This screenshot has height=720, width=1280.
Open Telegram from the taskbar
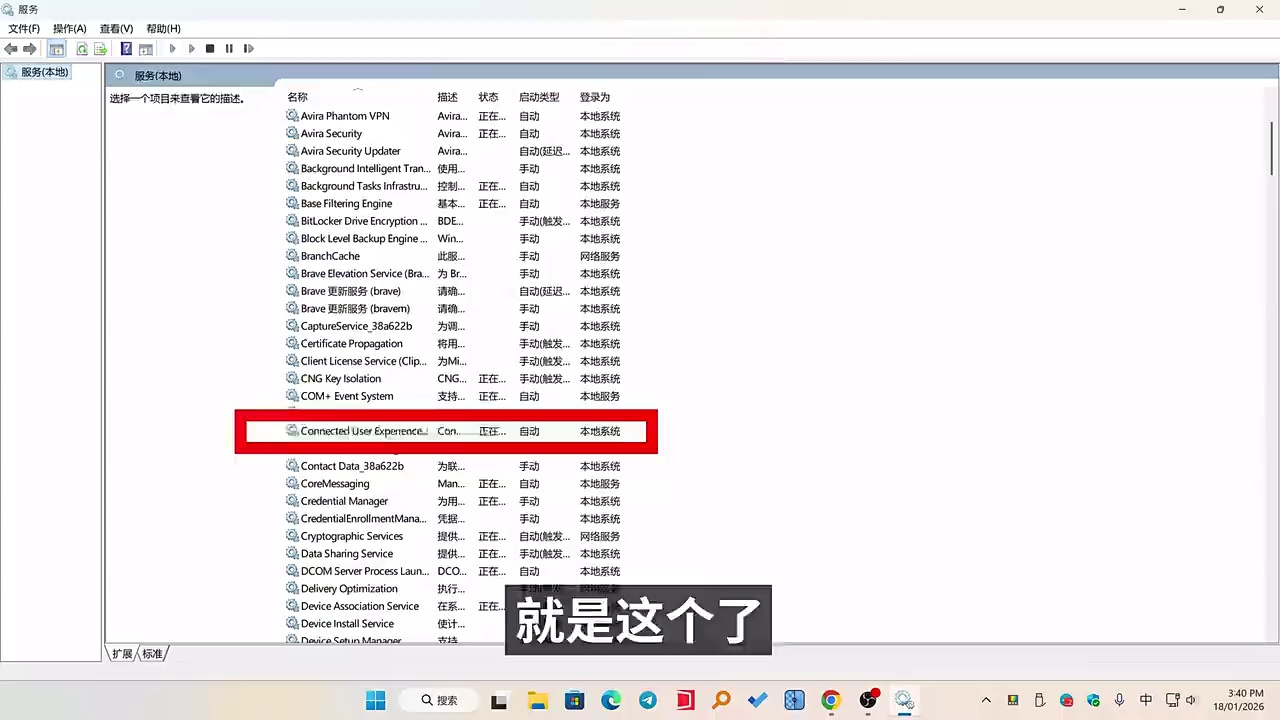[x=648, y=700]
